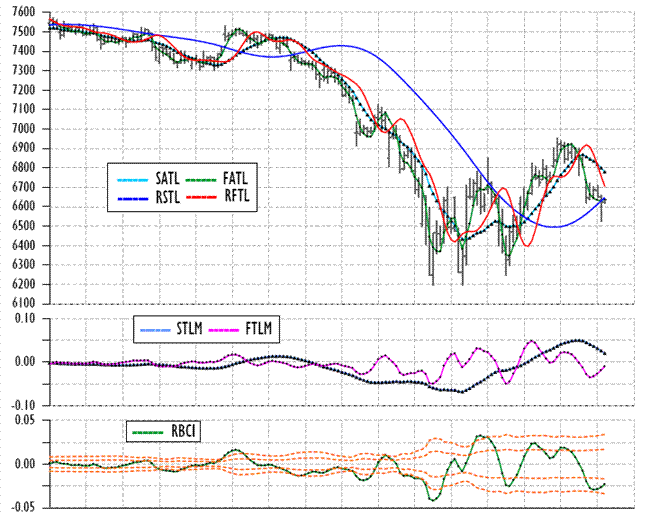Image resolution: width=650 pixels, height=515 pixels.
Task: Click the STLM legend label
Action: tap(189, 328)
